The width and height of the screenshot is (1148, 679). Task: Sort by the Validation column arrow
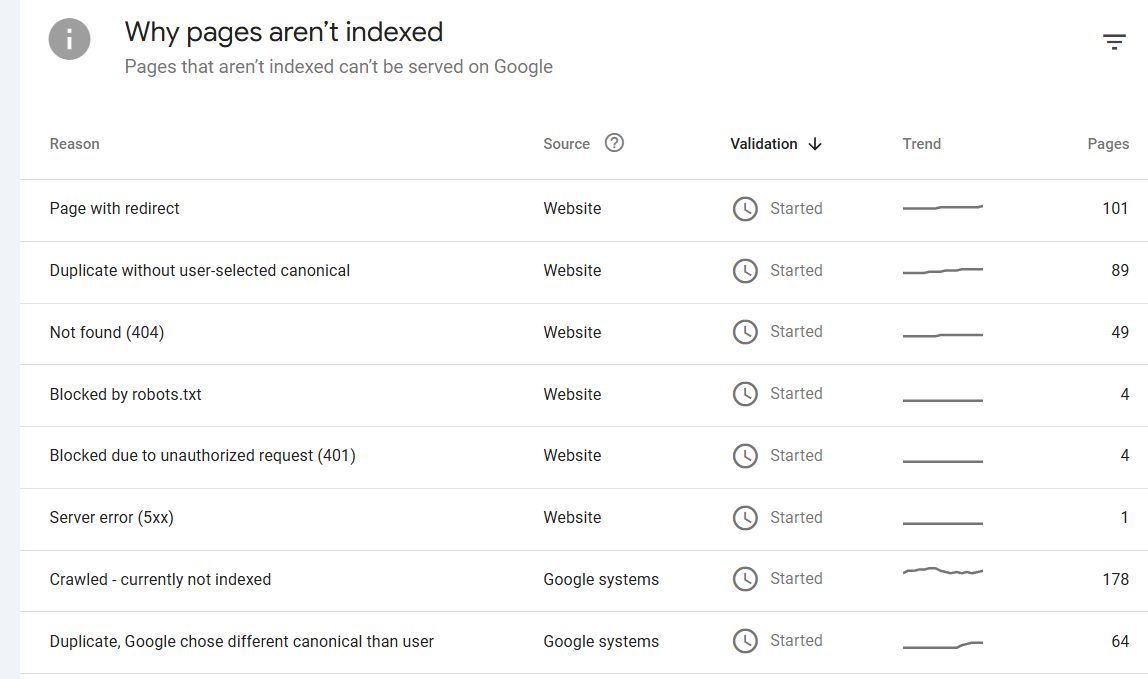(x=815, y=144)
